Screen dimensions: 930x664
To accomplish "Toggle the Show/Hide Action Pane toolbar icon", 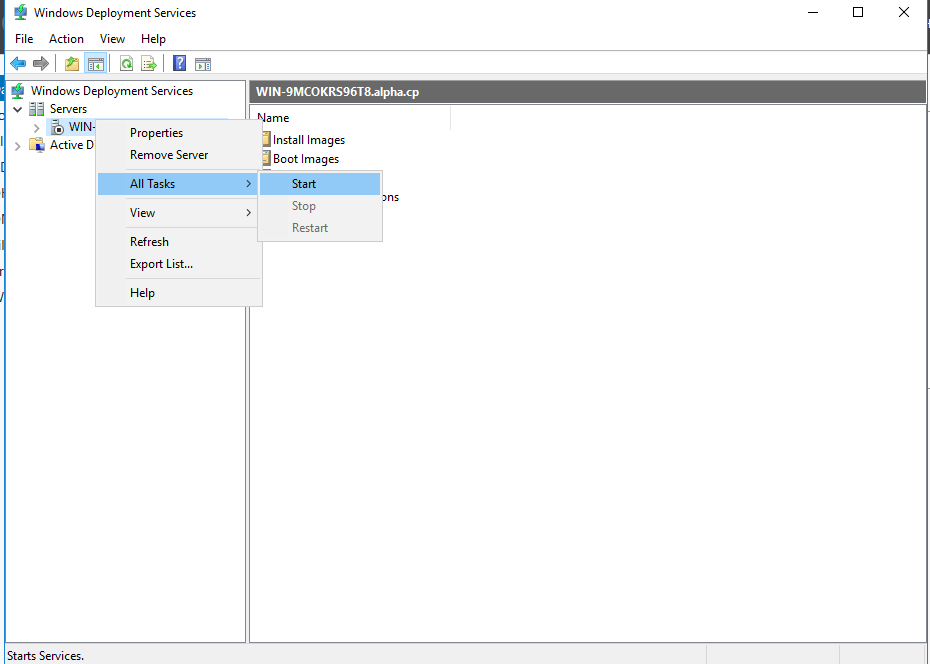I will coord(203,63).
